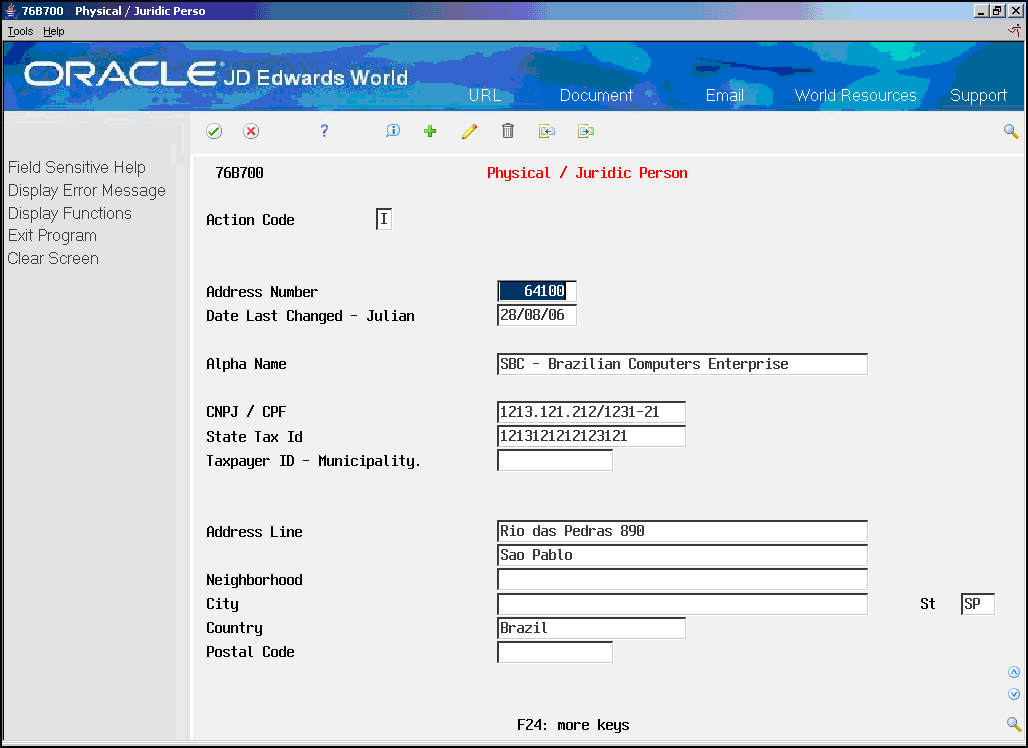
Task: Open the blue question mark help icon
Action: point(324,130)
